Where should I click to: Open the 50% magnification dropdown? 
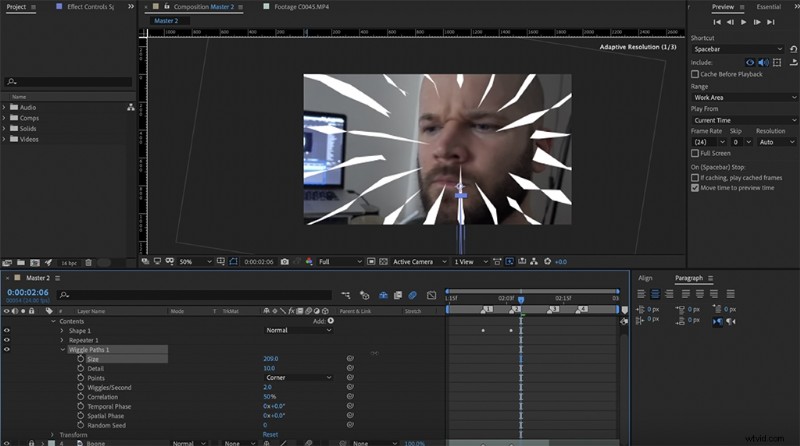click(x=195, y=261)
